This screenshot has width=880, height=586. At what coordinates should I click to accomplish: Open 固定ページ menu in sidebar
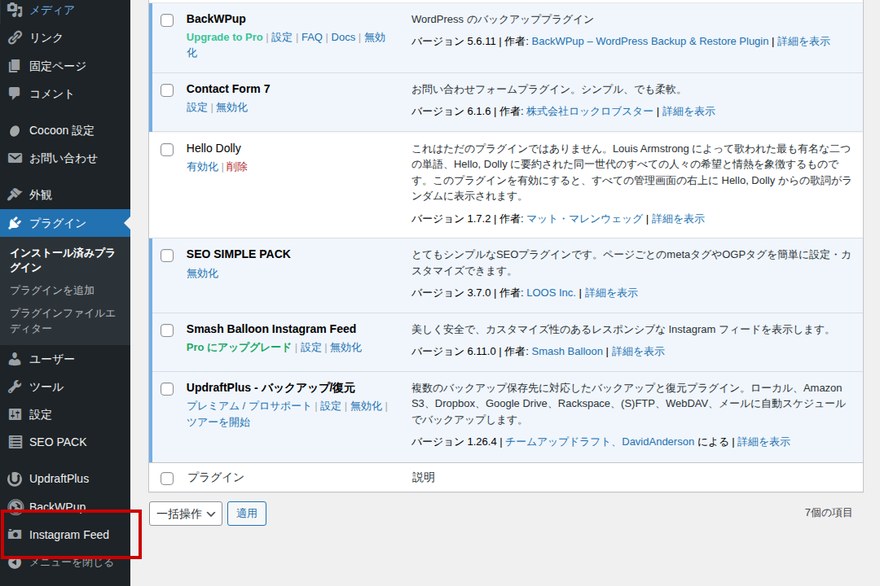tap(58, 66)
